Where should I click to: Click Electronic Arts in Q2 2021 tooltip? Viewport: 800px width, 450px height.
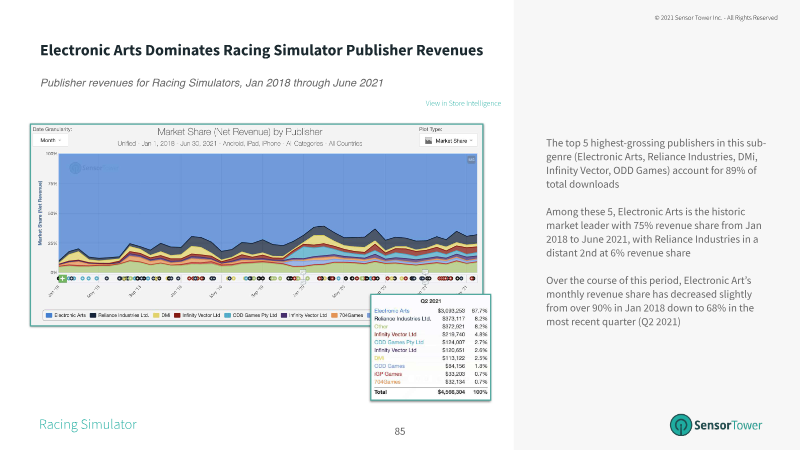tap(391, 311)
